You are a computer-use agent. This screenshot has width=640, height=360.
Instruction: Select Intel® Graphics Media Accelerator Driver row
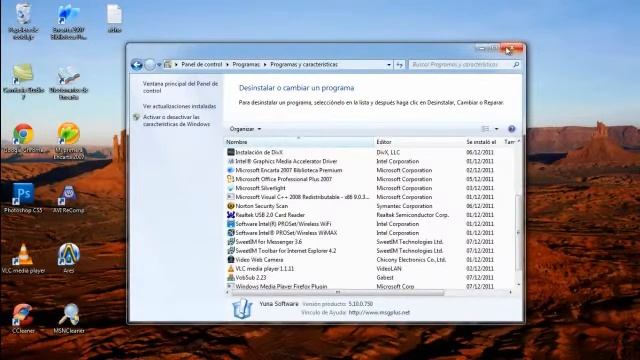369,161
